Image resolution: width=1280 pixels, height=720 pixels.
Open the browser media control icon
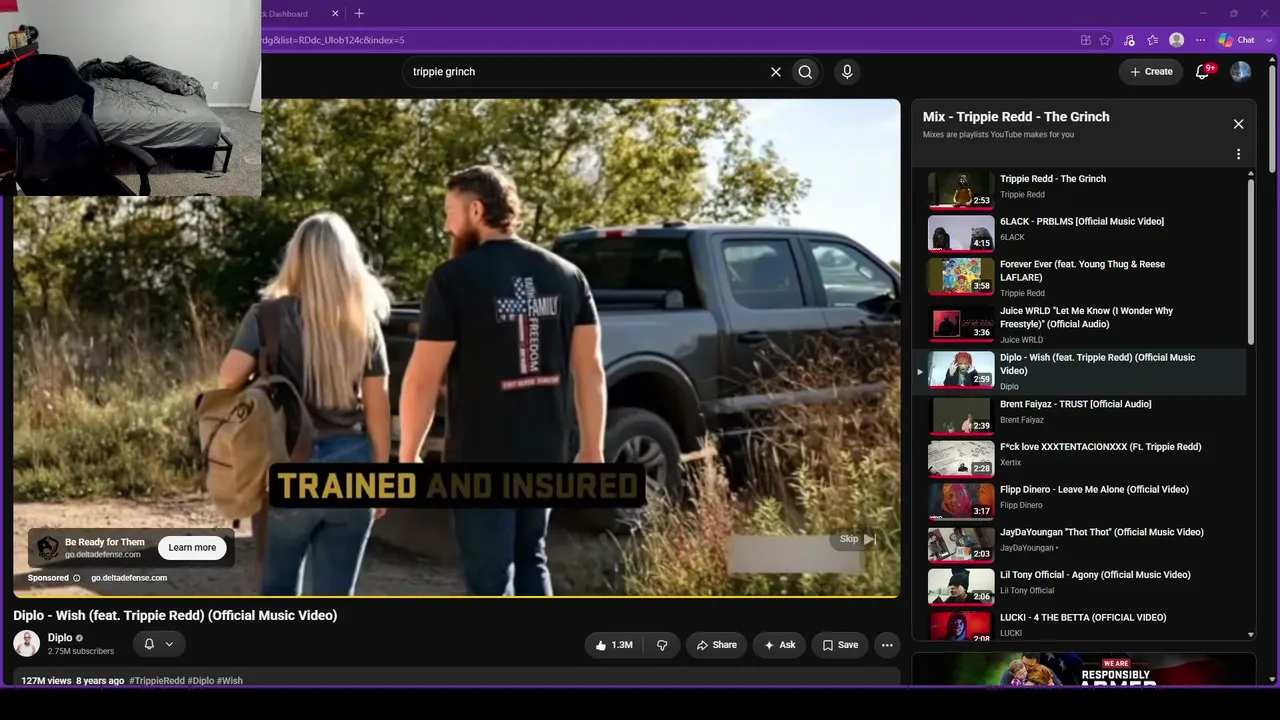point(1129,40)
